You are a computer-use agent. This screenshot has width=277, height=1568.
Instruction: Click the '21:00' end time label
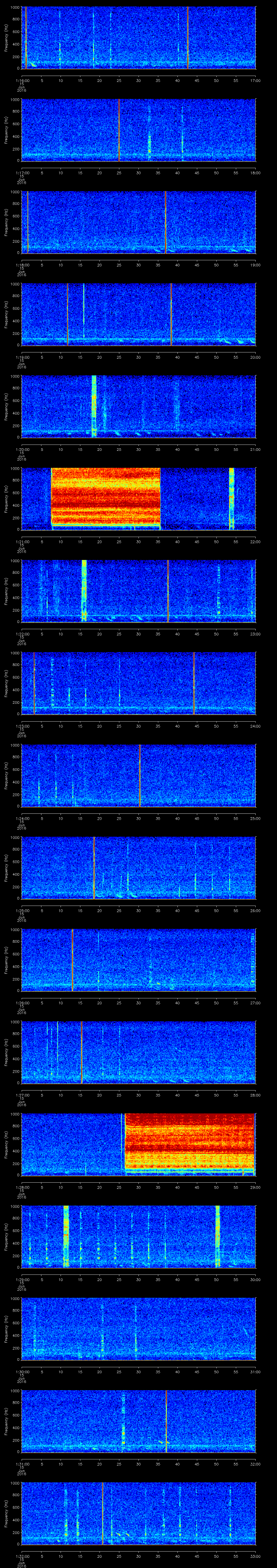point(255,449)
